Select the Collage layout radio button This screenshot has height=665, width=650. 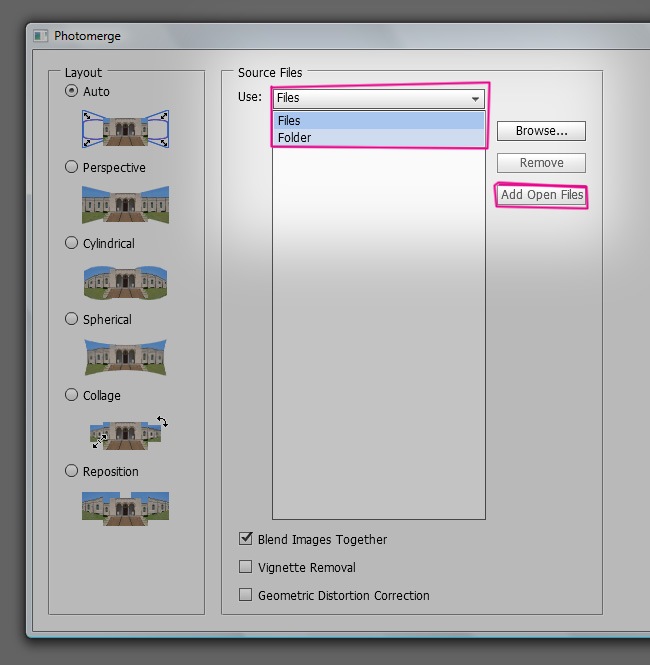point(71,395)
